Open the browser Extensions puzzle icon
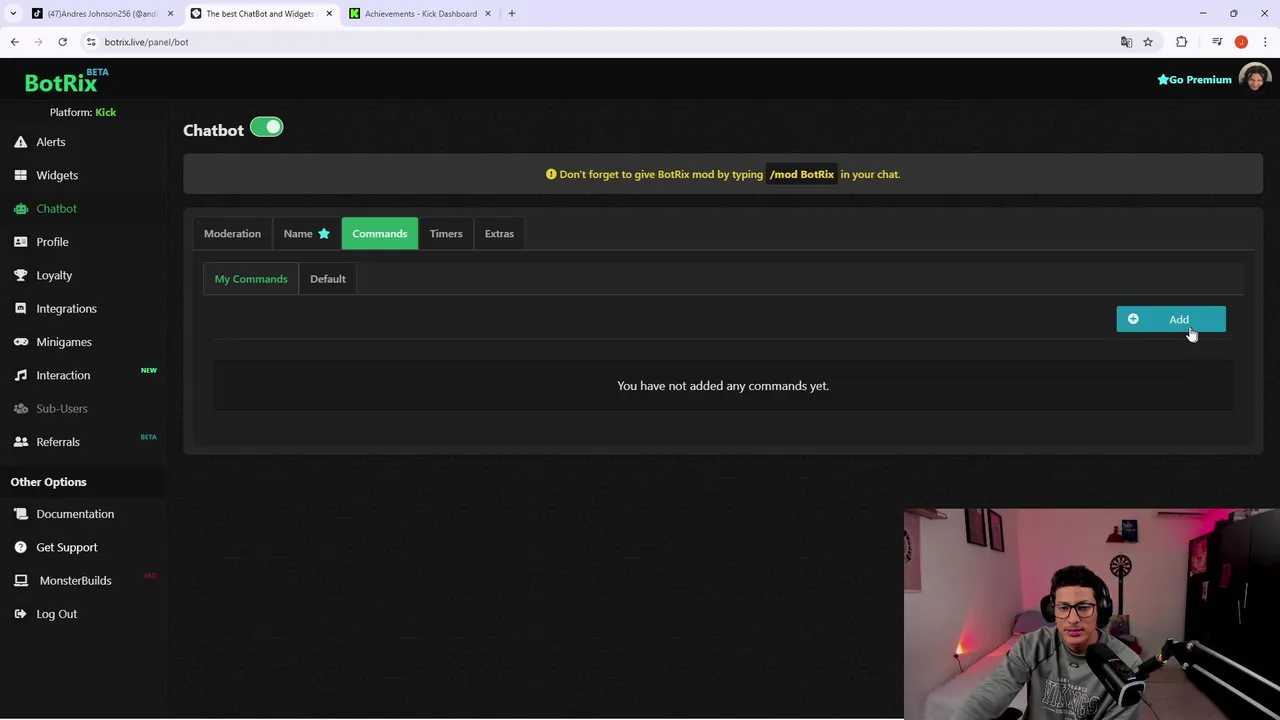Screen dimensions: 1280x720 point(1181,42)
